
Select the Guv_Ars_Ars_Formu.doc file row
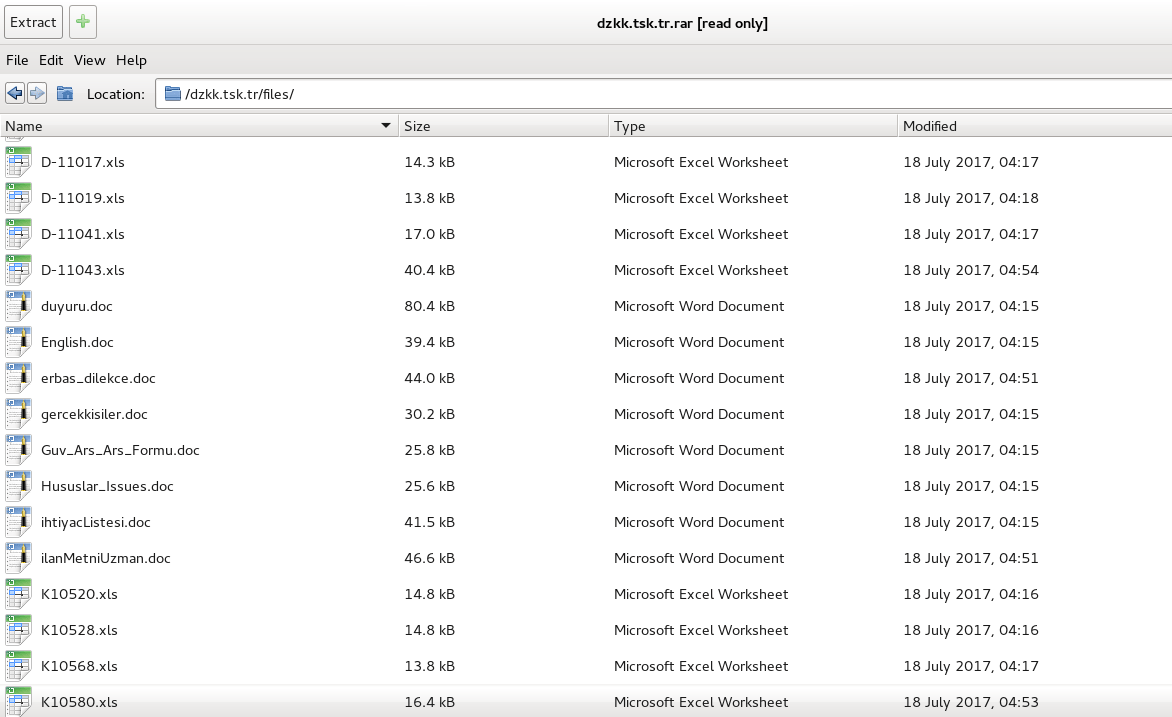(x=120, y=450)
